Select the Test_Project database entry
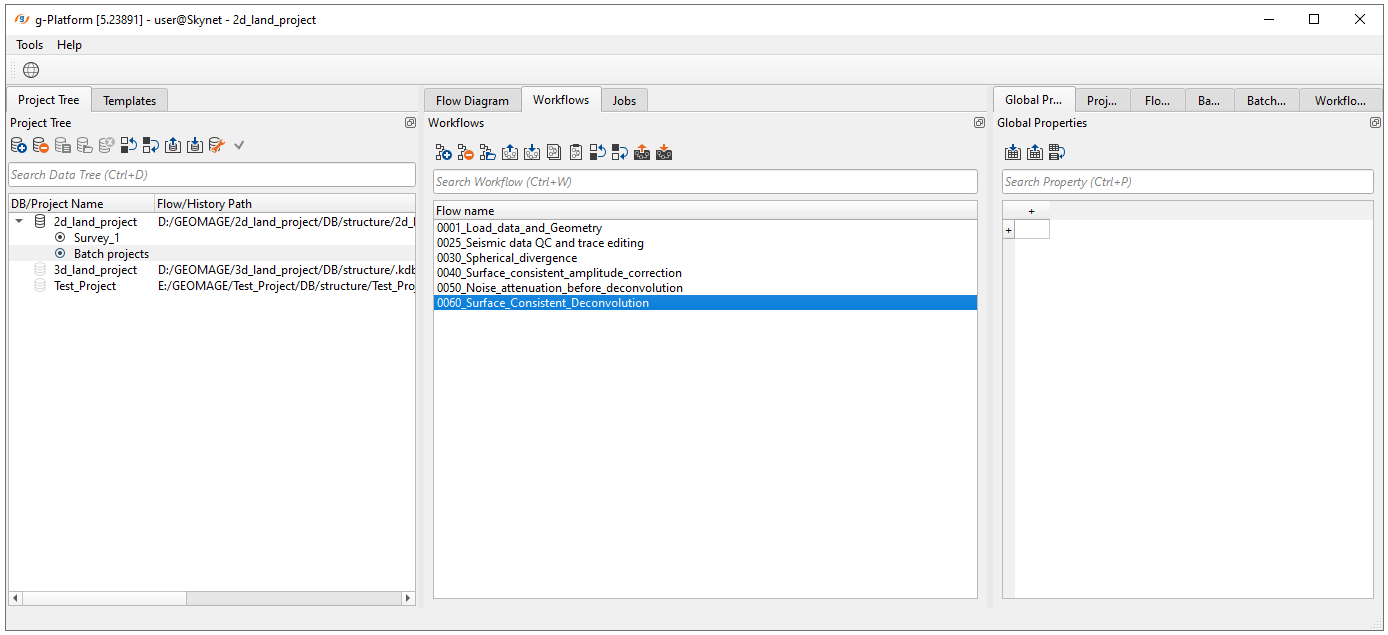This screenshot has height=635, width=1388. click(84, 286)
